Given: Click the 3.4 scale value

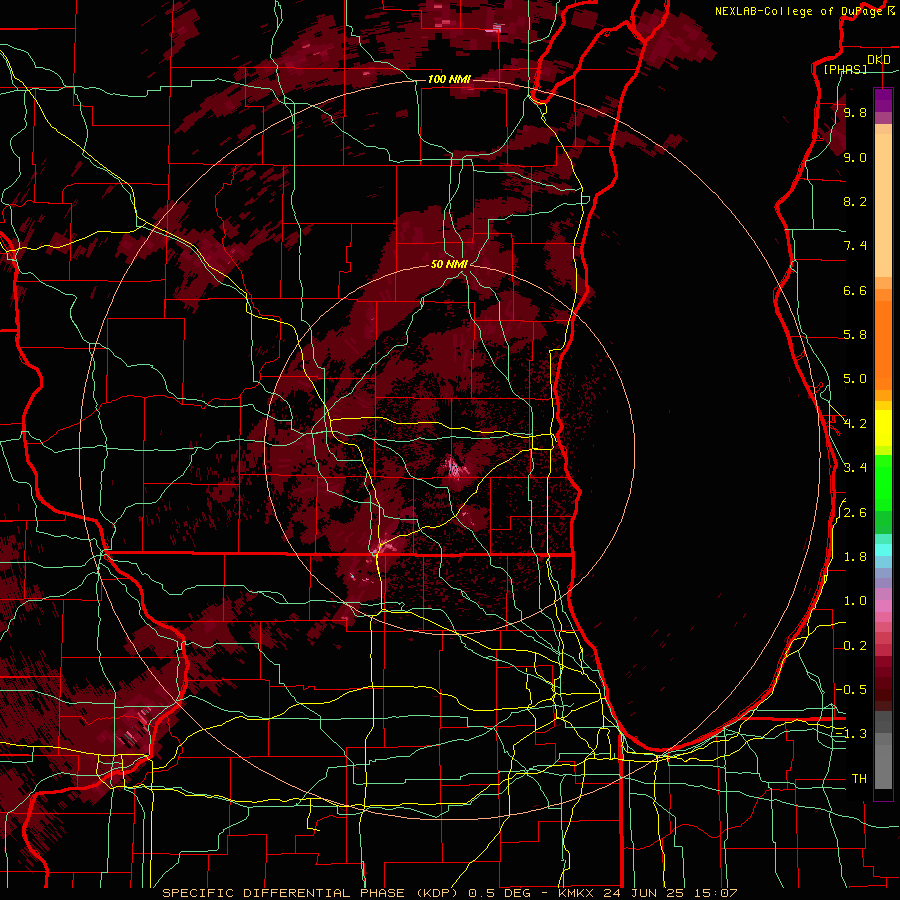Looking at the screenshot, I should [855, 468].
